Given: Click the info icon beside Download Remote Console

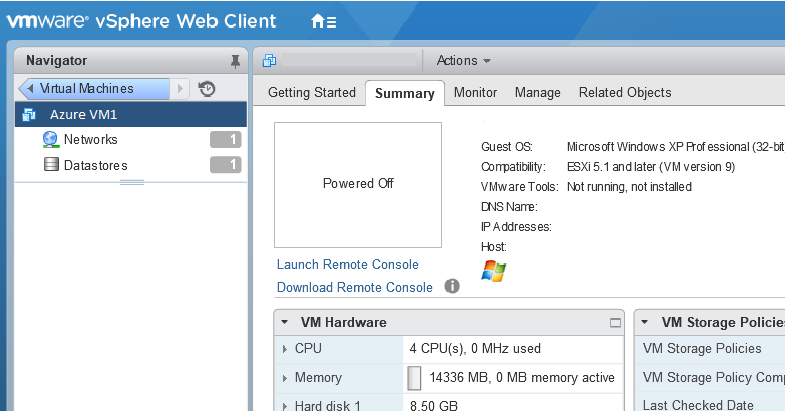Looking at the screenshot, I should 452,286.
